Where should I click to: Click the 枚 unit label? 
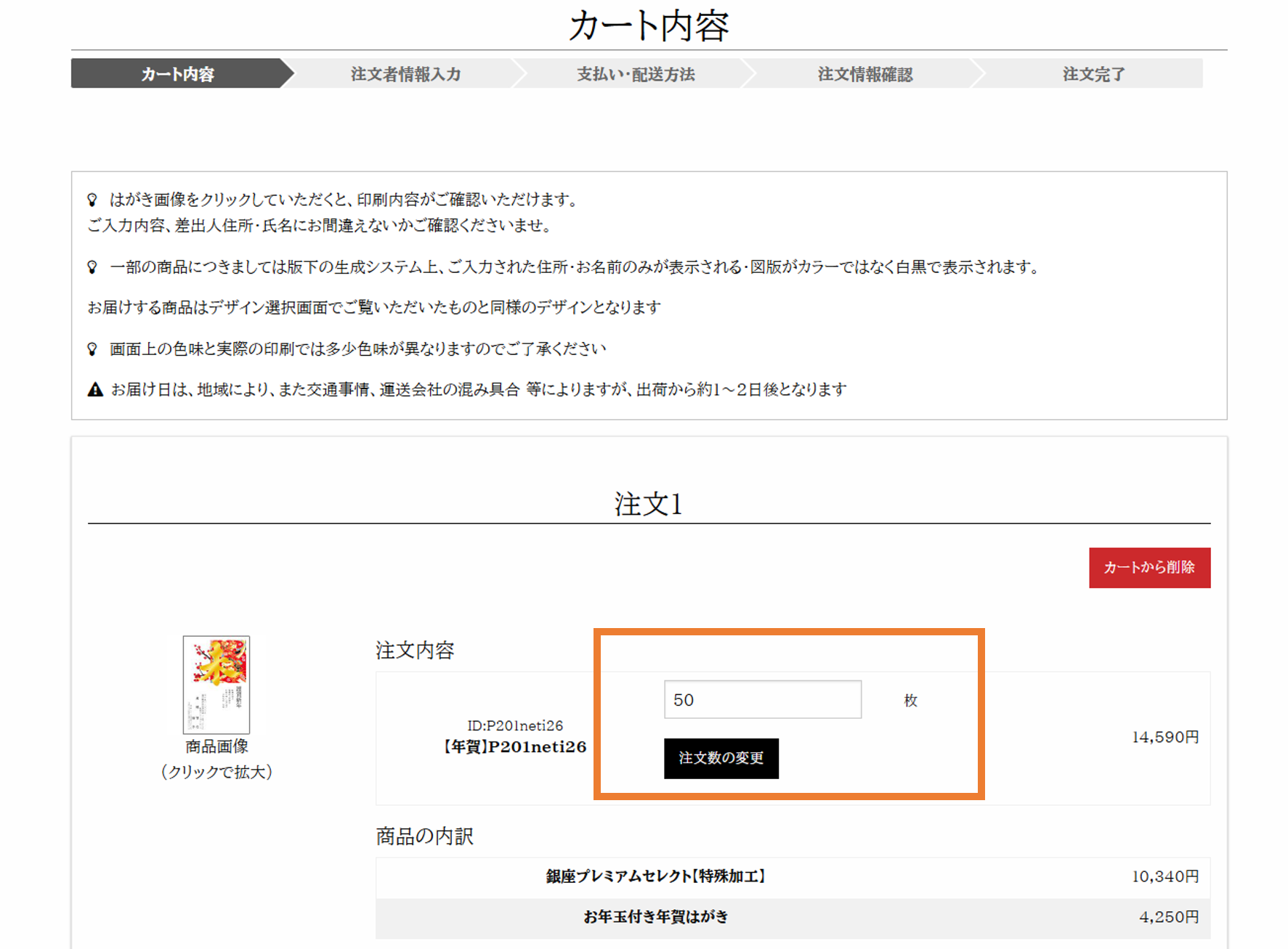pos(910,700)
